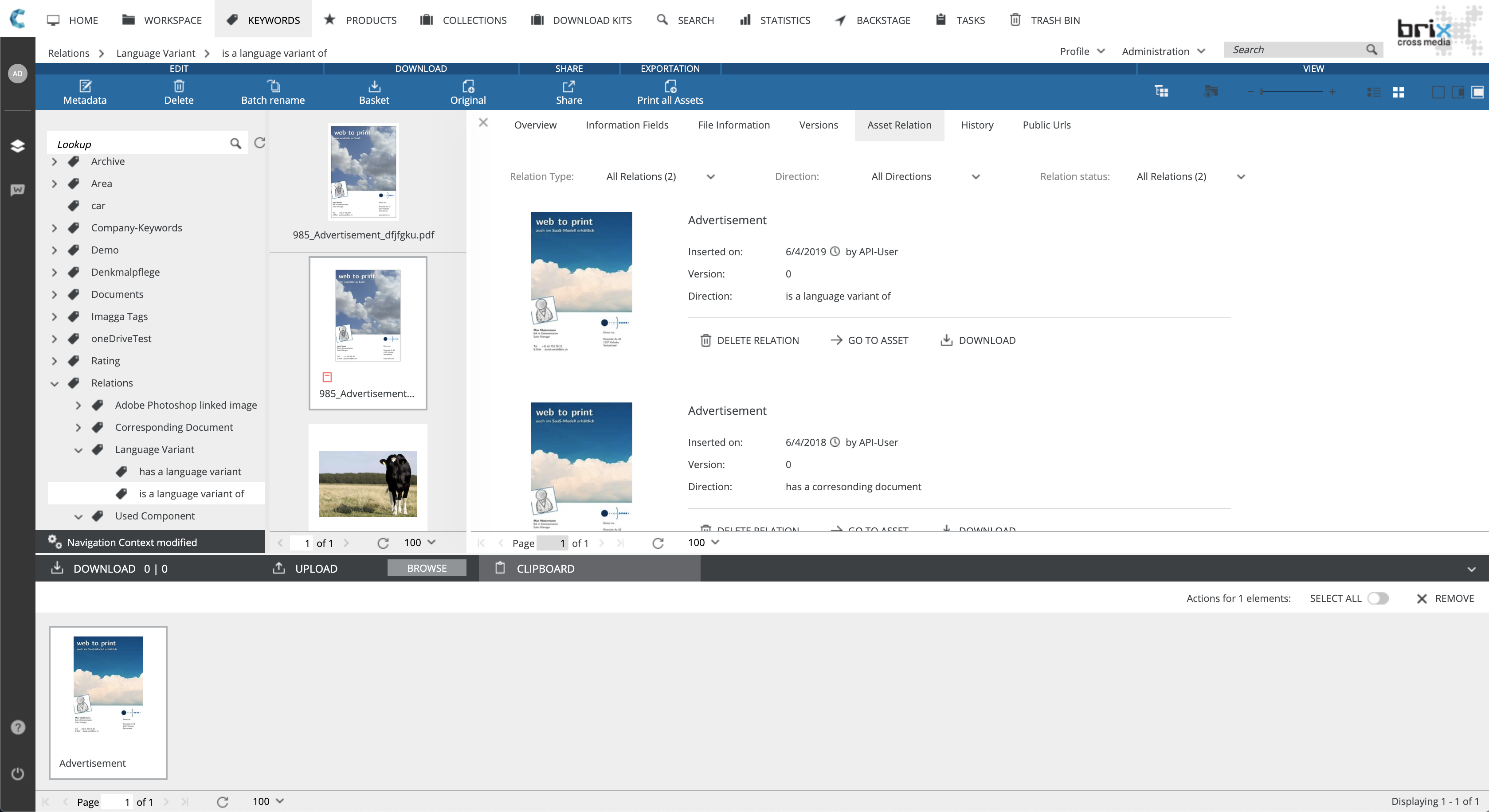Open the Relation Type dropdown

[659, 177]
